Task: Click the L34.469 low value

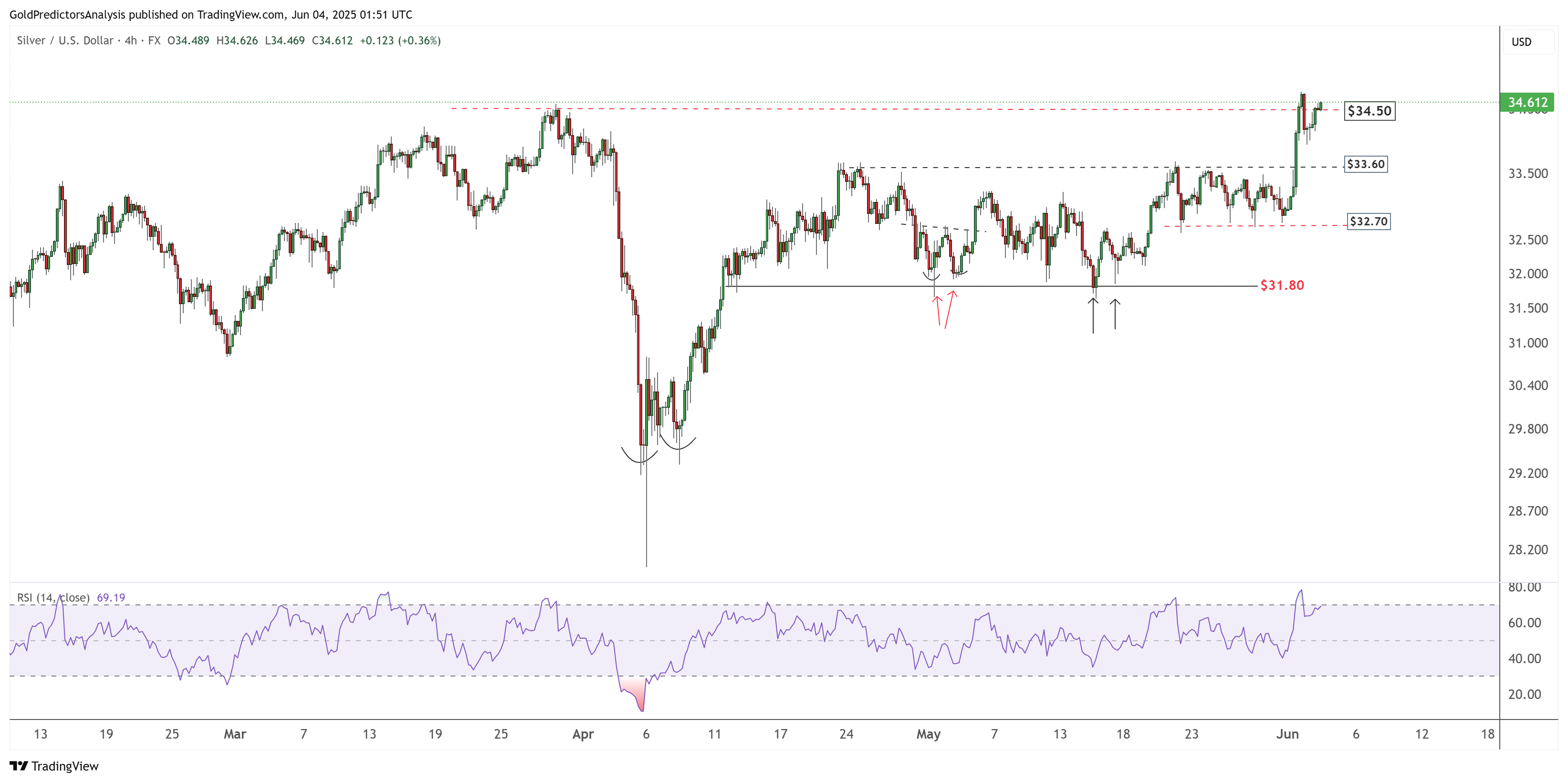Action: 285,41
